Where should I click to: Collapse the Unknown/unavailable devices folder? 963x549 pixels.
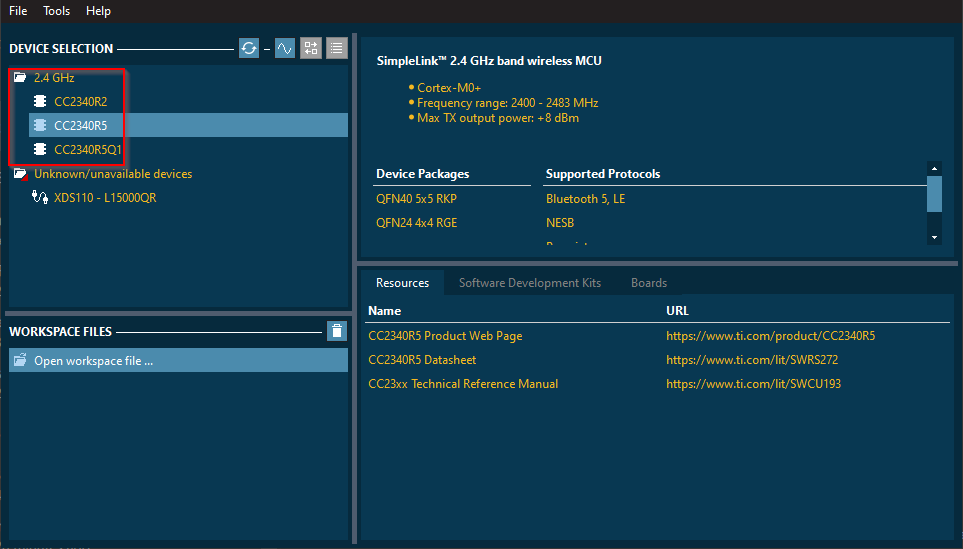pyautogui.click(x=20, y=174)
